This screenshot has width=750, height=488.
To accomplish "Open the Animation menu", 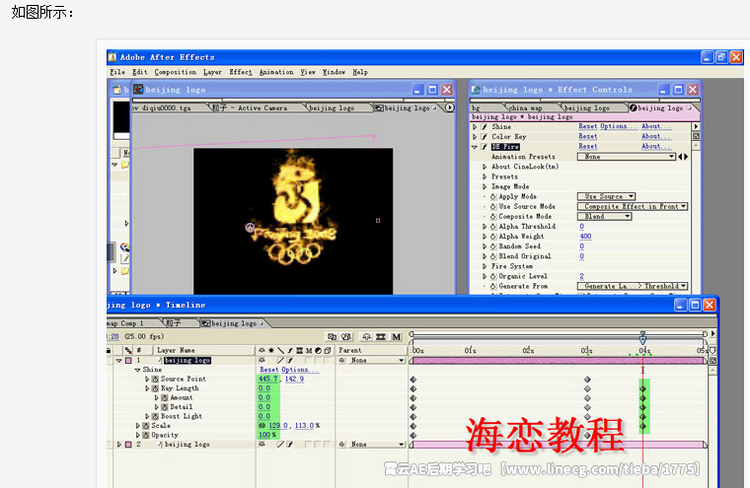I will click(x=276, y=72).
